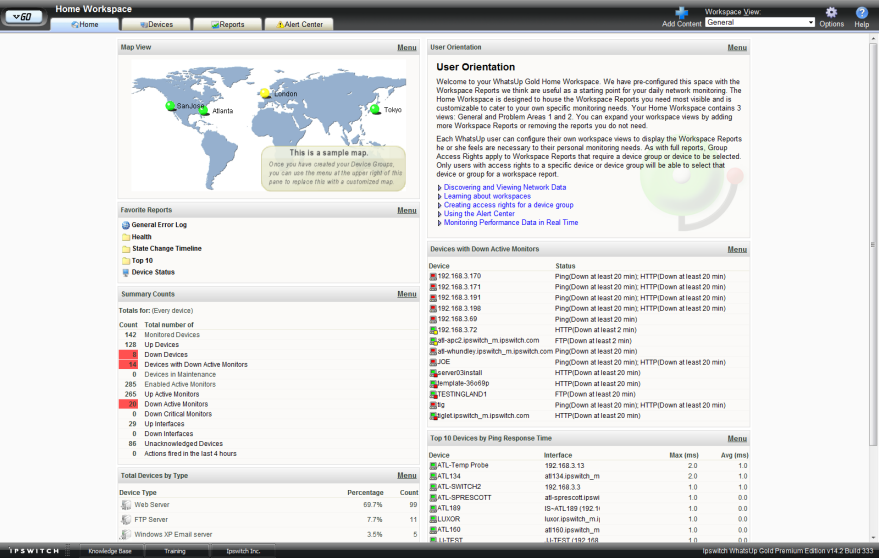879x558 pixels.
Task: Click the General Error Log globe icon
Action: tap(125, 225)
